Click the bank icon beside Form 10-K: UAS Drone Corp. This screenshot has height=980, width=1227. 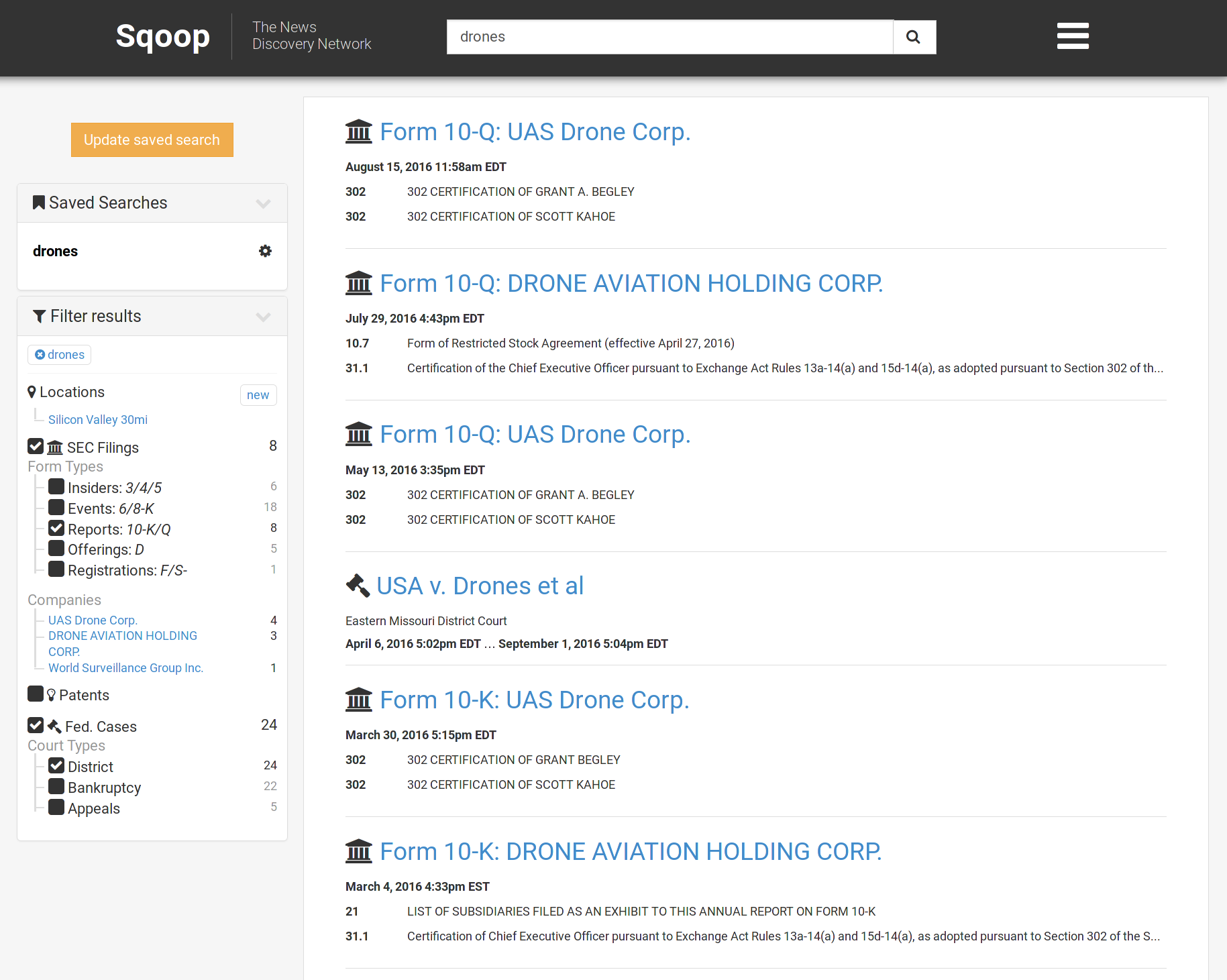click(x=358, y=700)
